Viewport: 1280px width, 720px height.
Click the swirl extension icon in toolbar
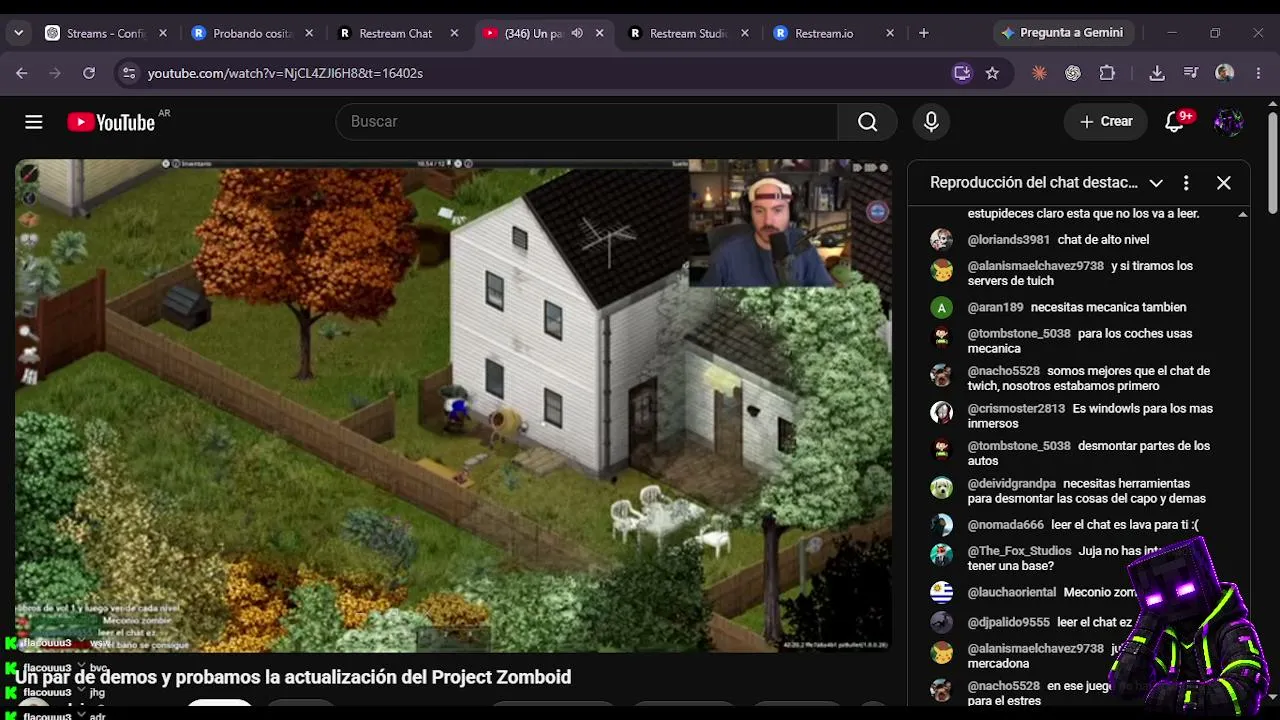click(x=1073, y=73)
